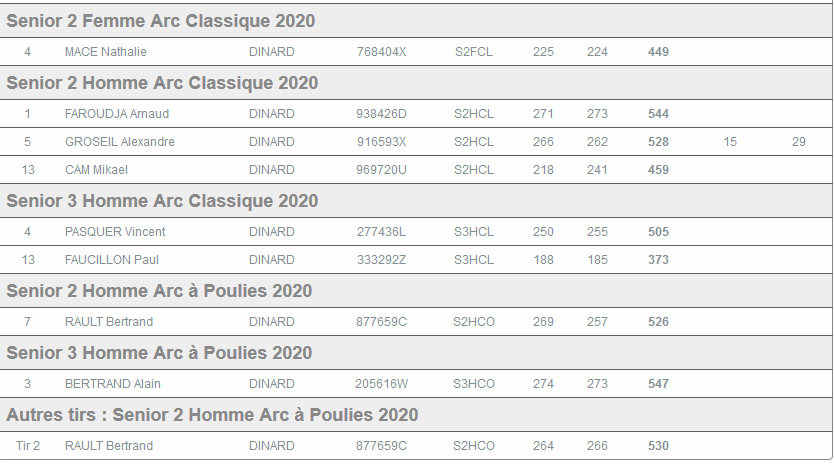Click the Senior 2 Femme Arc Classique heading

pos(161,21)
